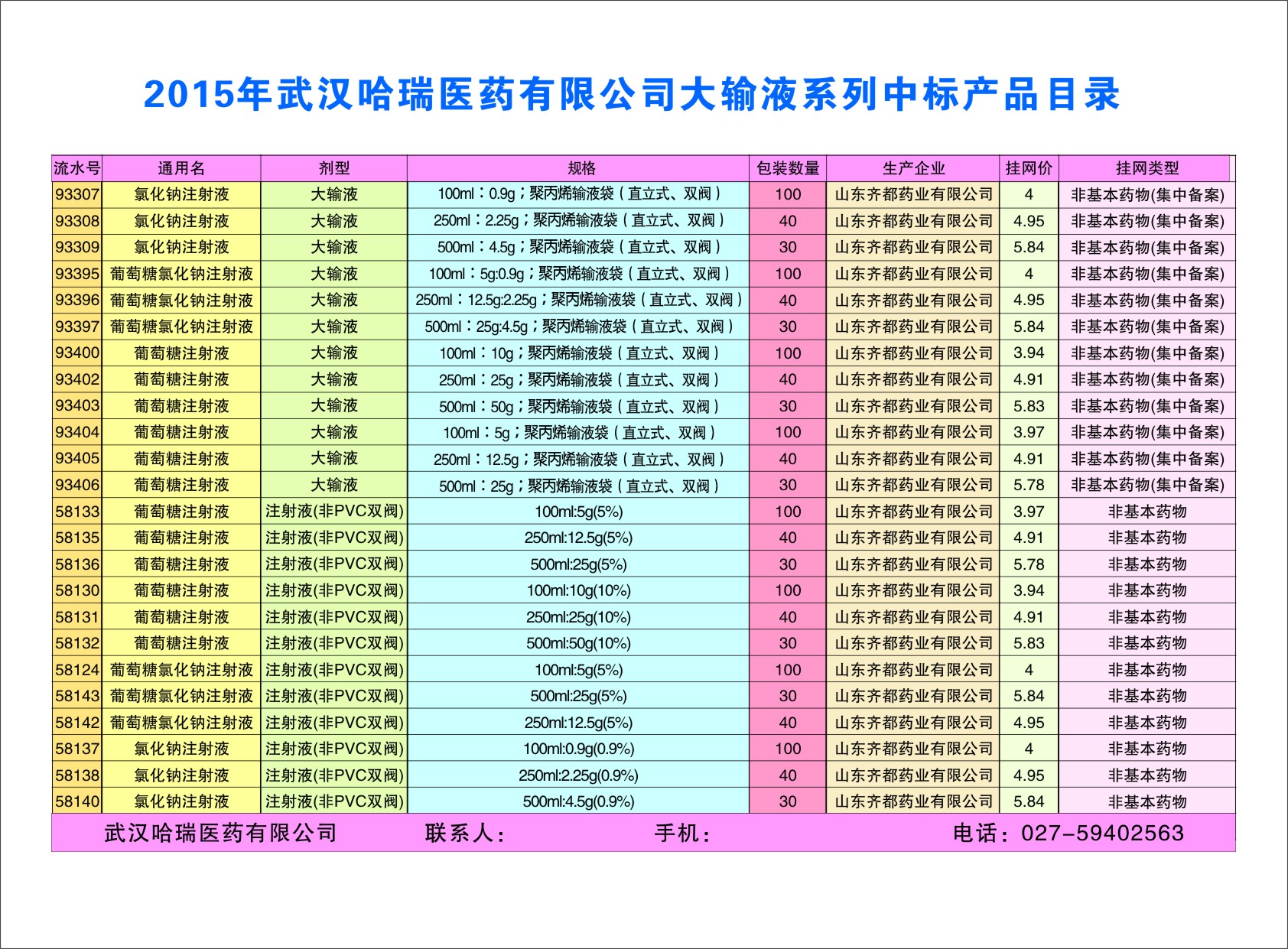Click serial number cell 58135
This screenshot has width=1288, height=949.
(x=76, y=538)
